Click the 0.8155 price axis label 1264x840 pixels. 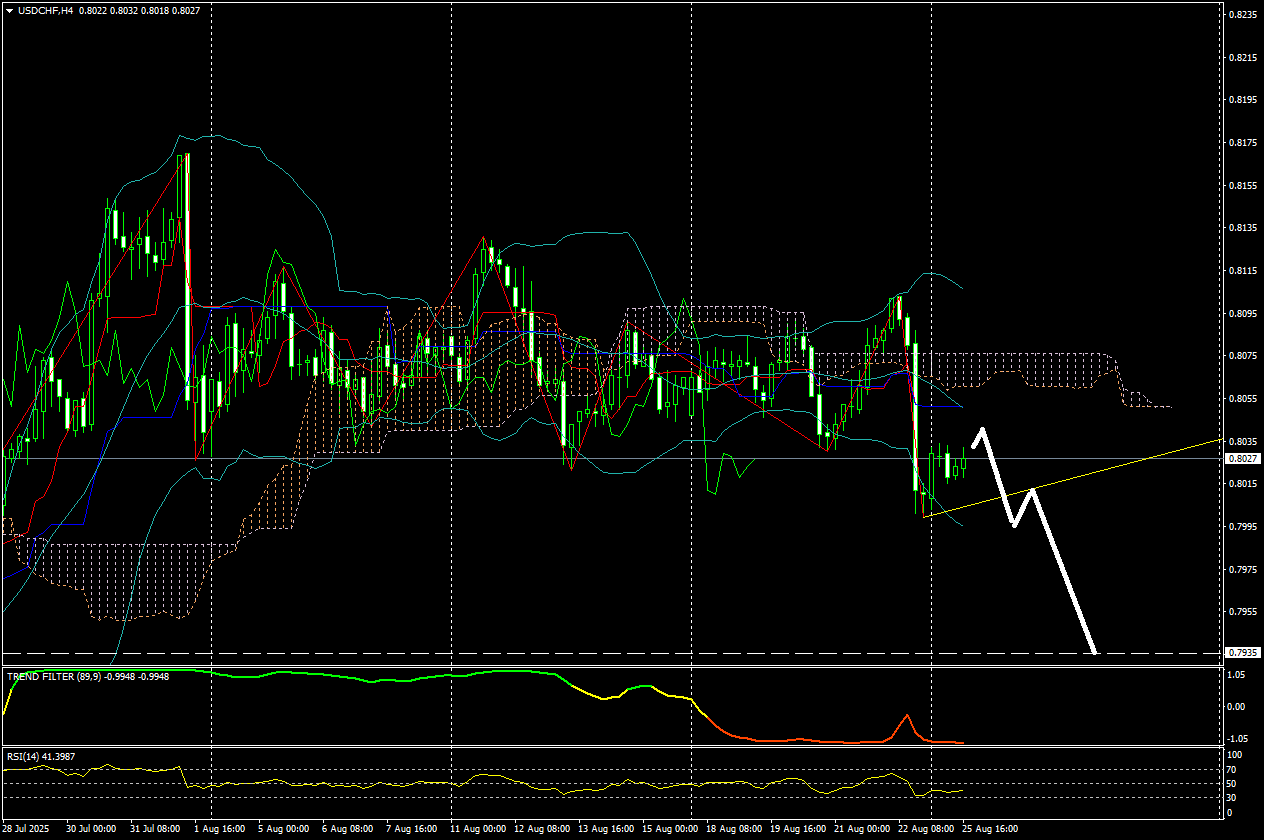[x=1243, y=186]
